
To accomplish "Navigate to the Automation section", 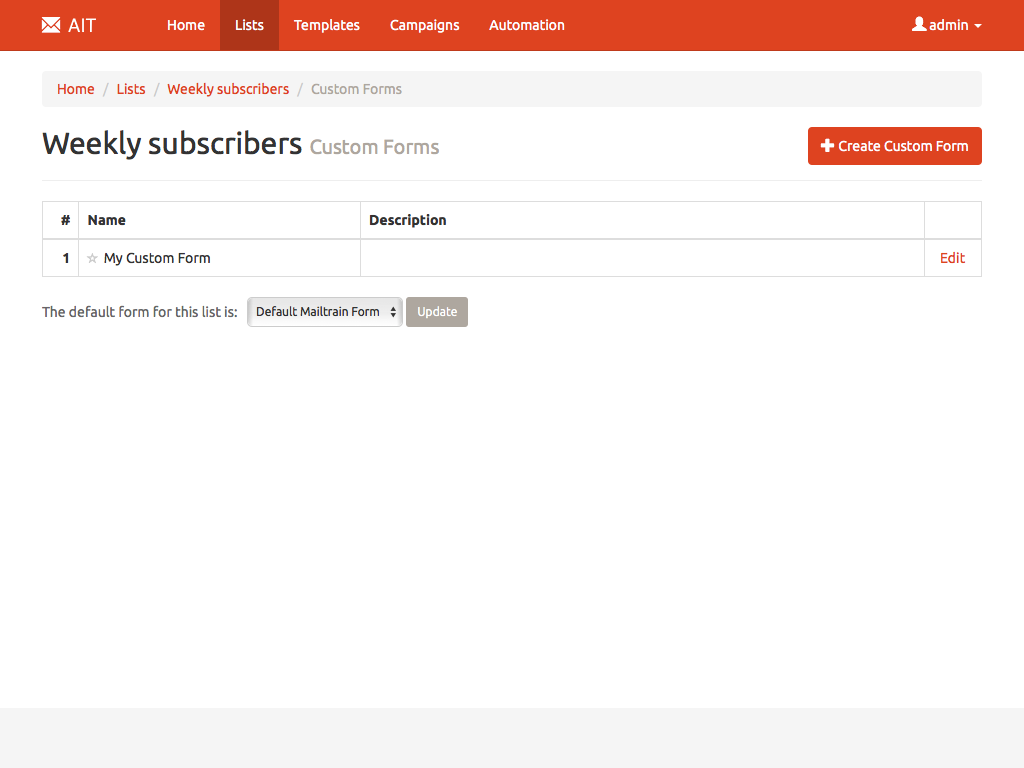I will tap(526, 25).
